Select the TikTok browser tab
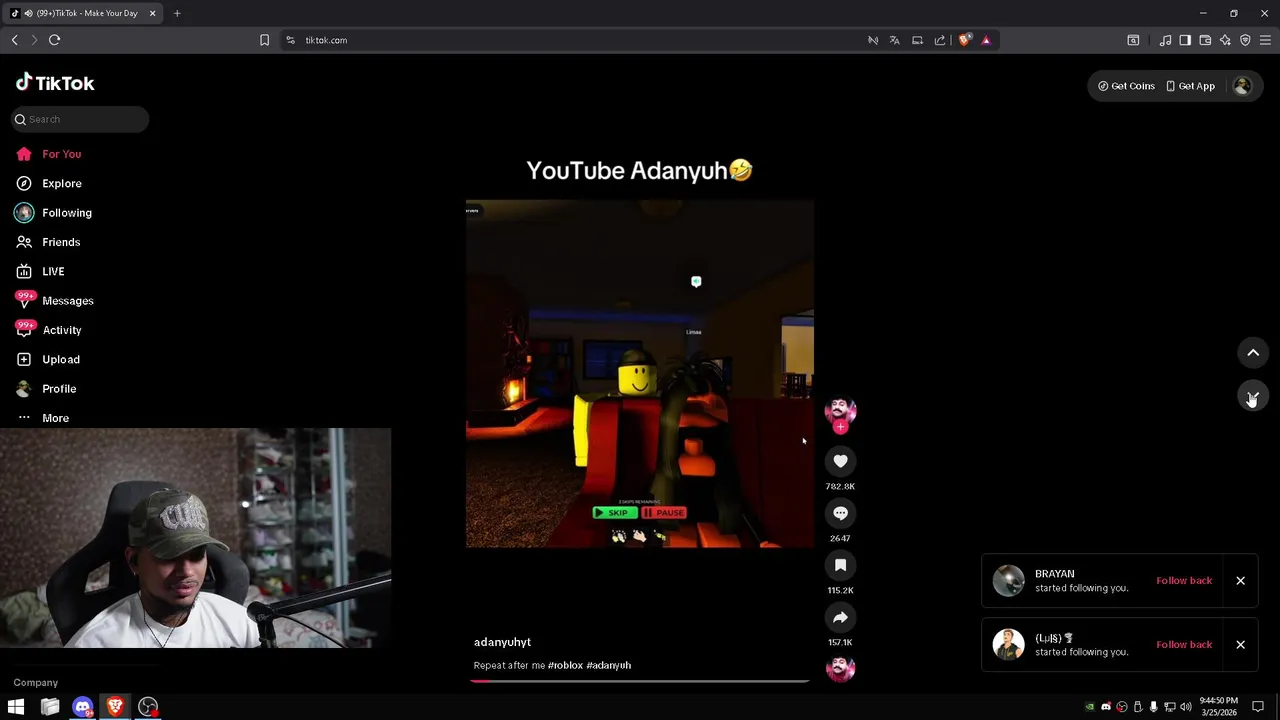Image resolution: width=1280 pixels, height=720 pixels. [x=84, y=13]
